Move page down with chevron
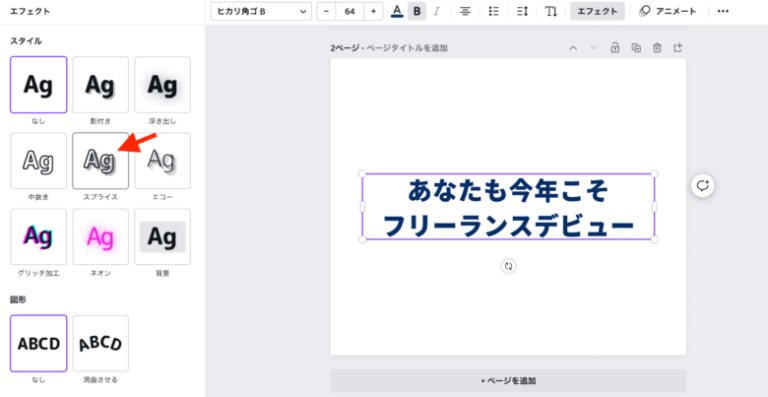Image resolution: width=768 pixels, height=397 pixels. coord(594,47)
